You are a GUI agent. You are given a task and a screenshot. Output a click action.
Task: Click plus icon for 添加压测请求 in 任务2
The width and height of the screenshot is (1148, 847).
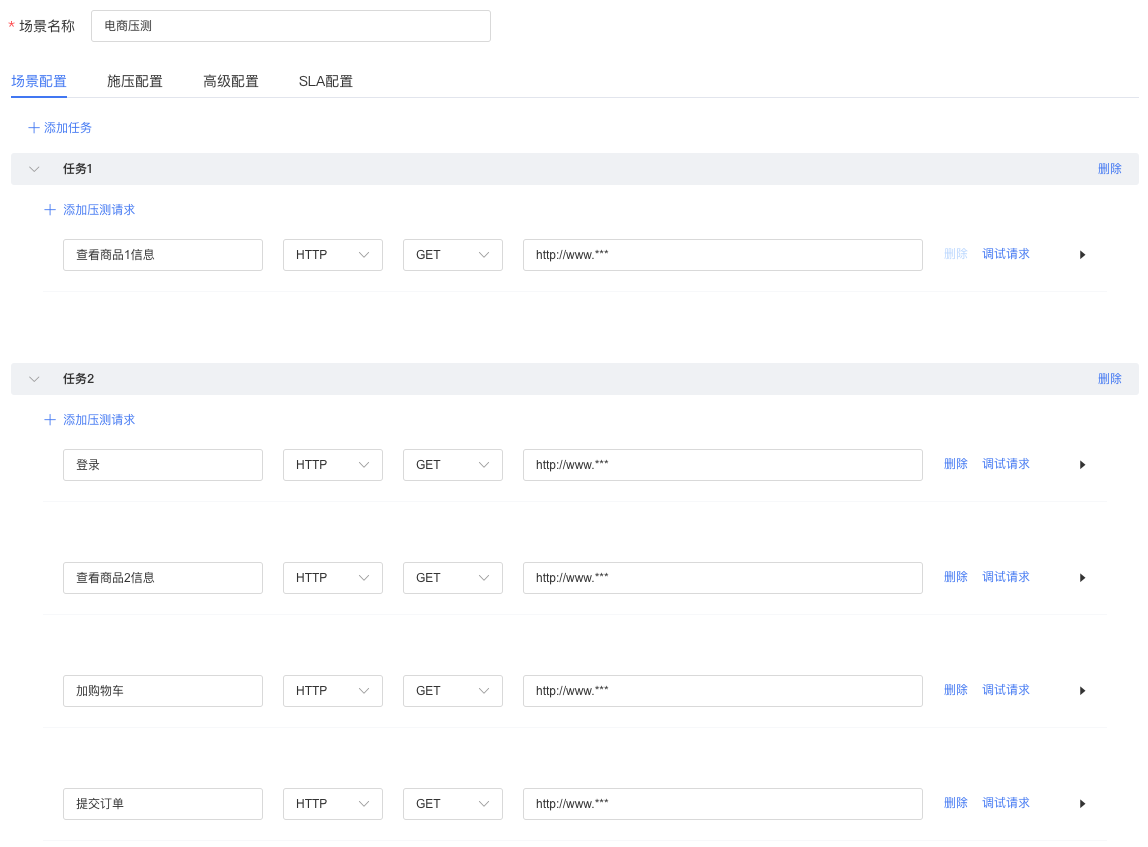tap(50, 420)
